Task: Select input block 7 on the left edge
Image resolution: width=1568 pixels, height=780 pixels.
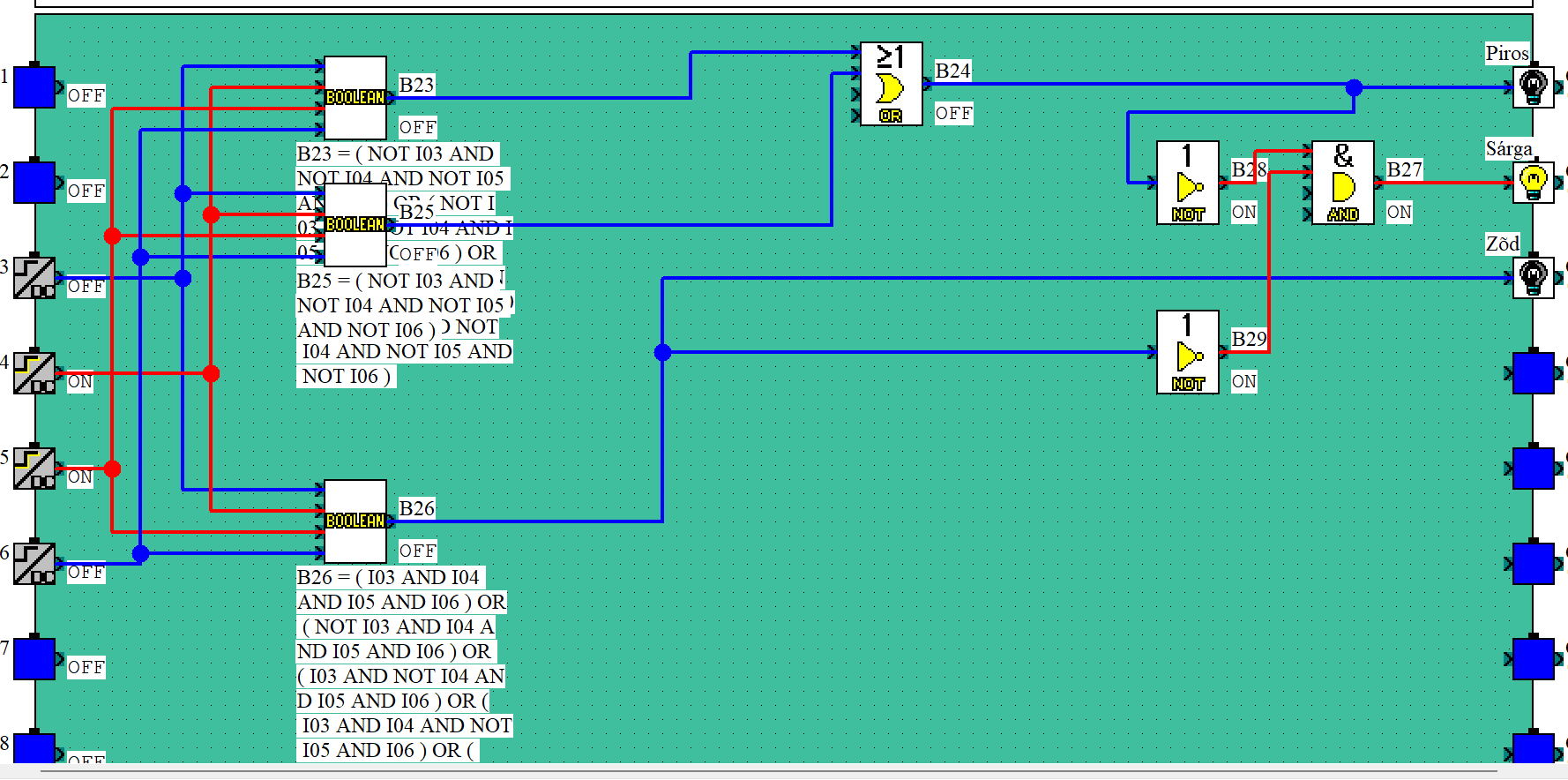Action: (x=34, y=659)
